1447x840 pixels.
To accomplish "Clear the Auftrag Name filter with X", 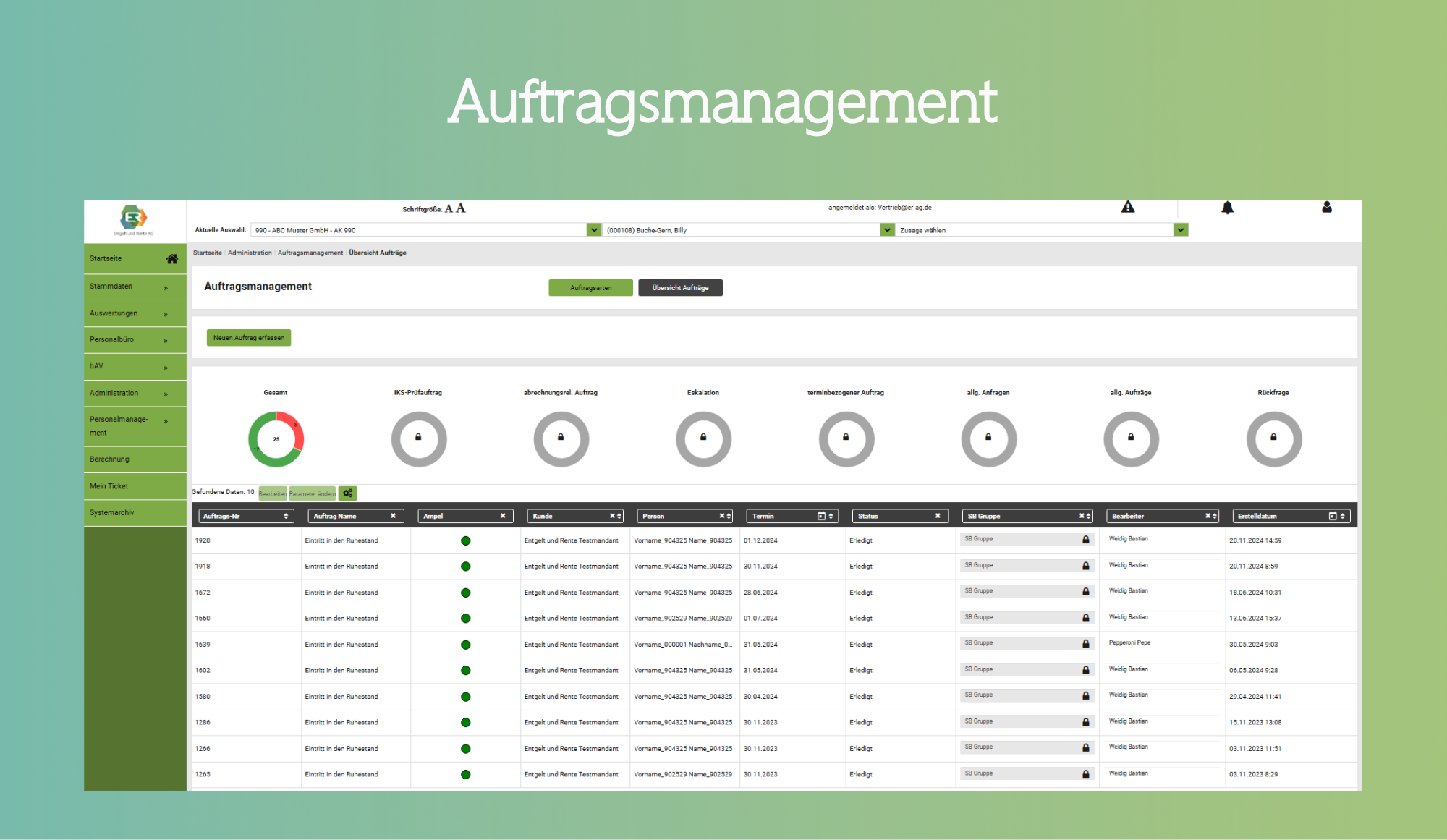I will pos(393,516).
